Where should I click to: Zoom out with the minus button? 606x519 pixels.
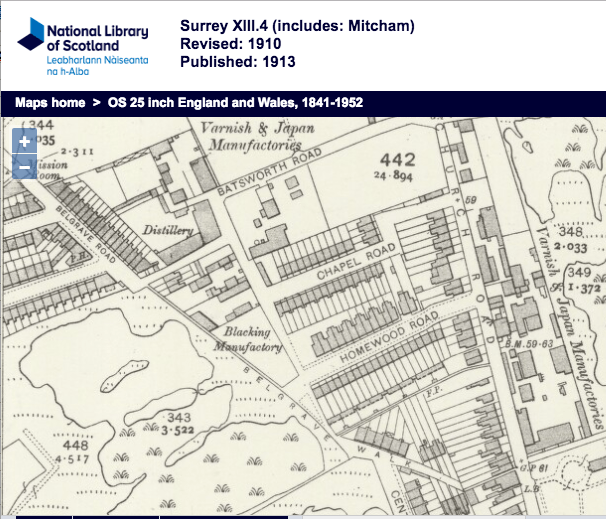(x=24, y=167)
